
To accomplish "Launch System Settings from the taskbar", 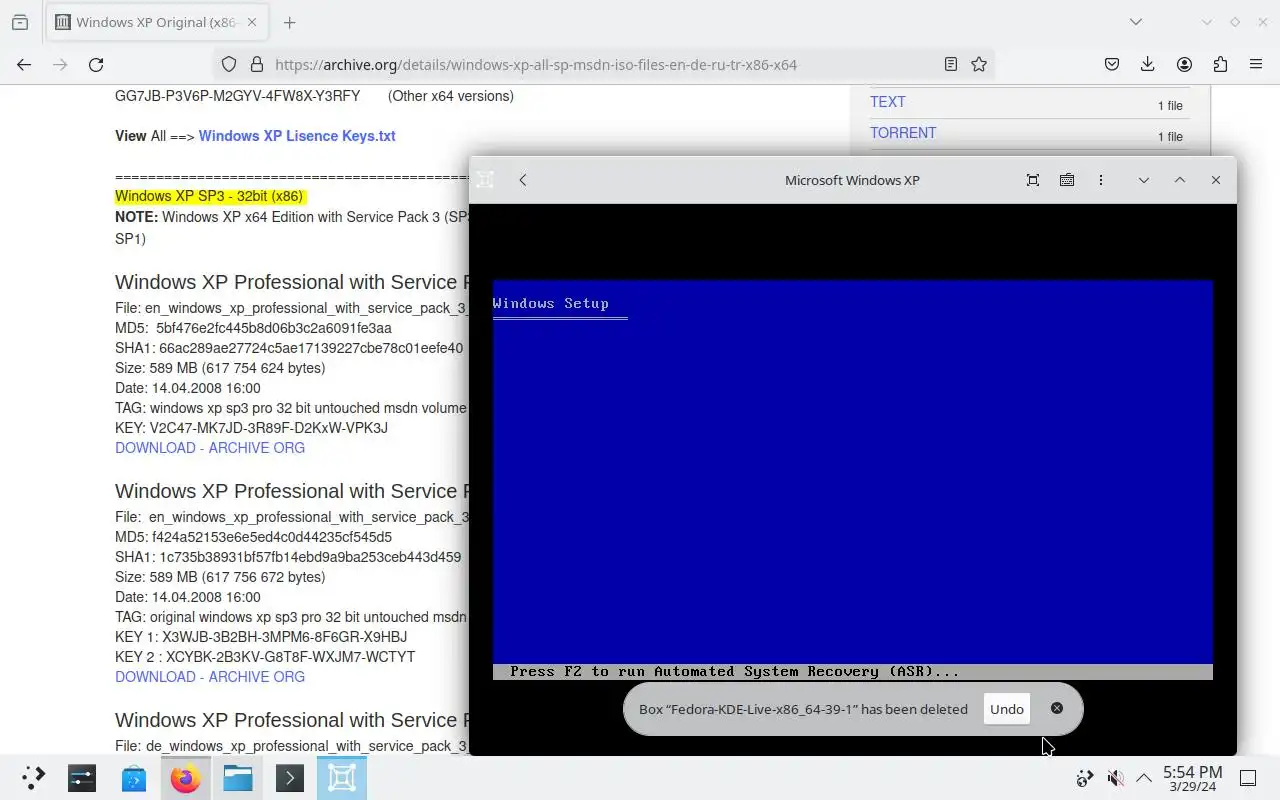I will [82, 778].
